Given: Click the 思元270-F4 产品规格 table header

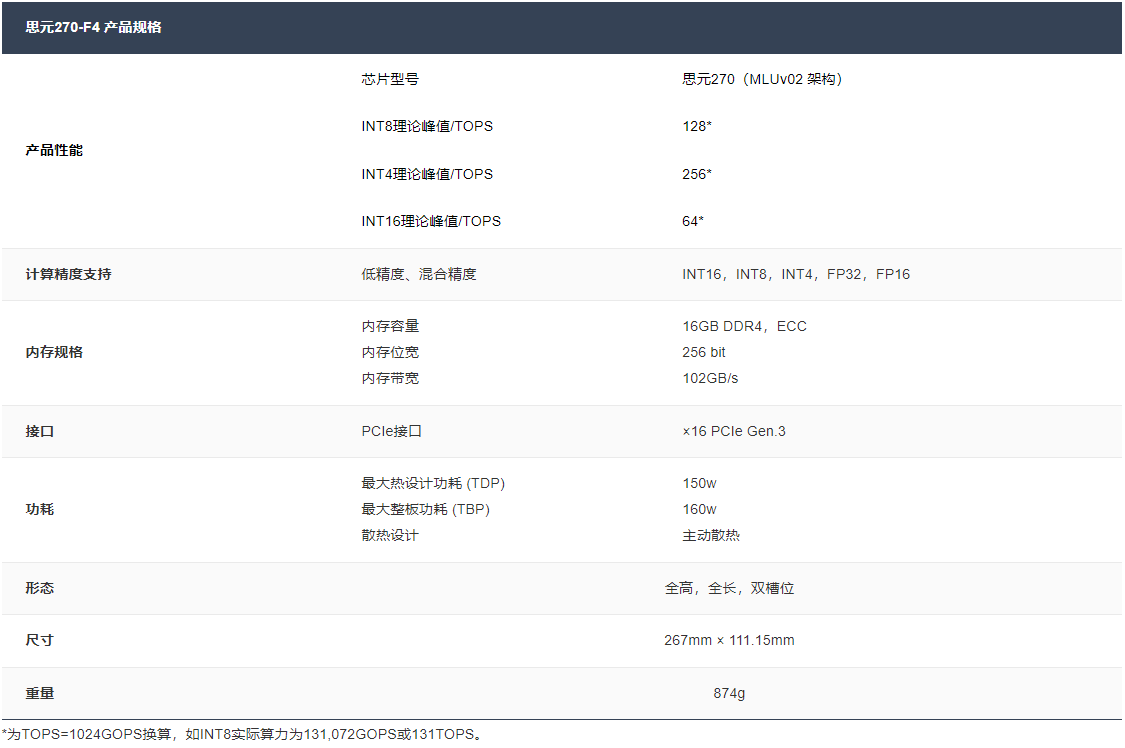Looking at the screenshot, I should [x=562, y=27].
